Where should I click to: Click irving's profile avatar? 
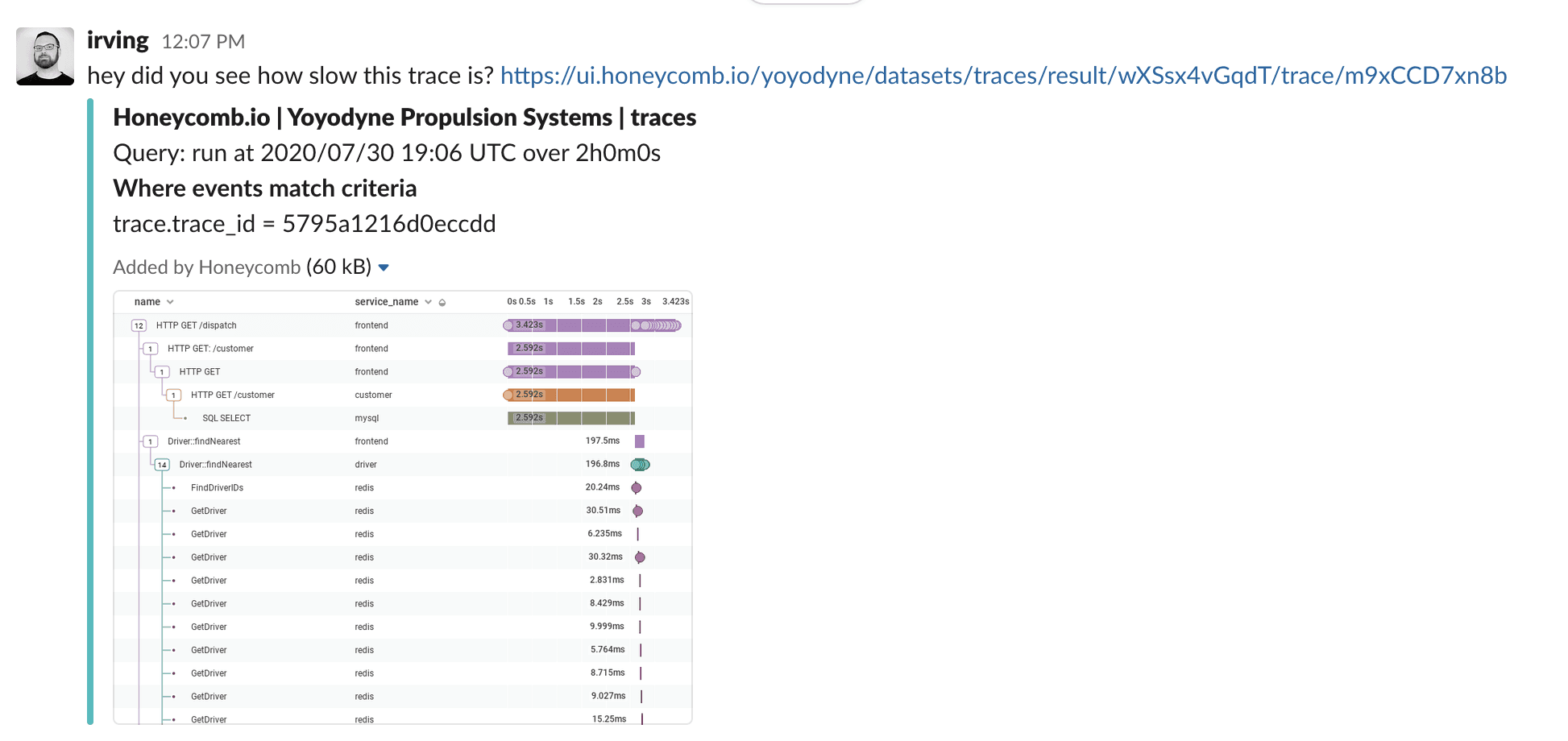(45, 56)
